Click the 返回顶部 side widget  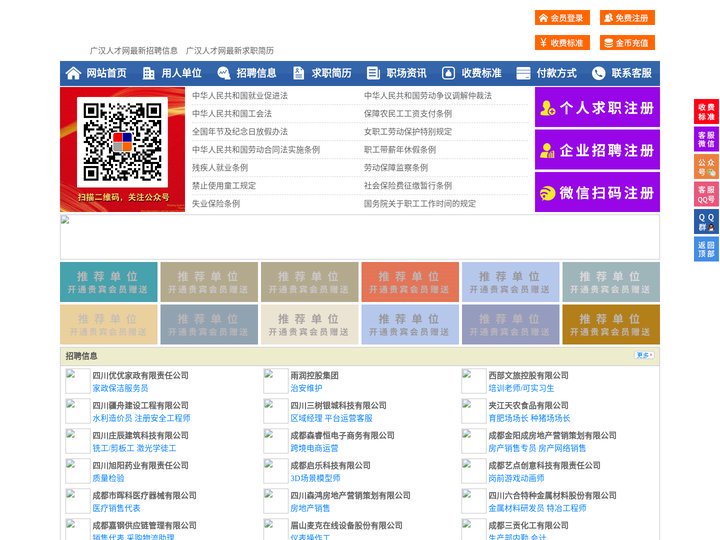coord(706,249)
